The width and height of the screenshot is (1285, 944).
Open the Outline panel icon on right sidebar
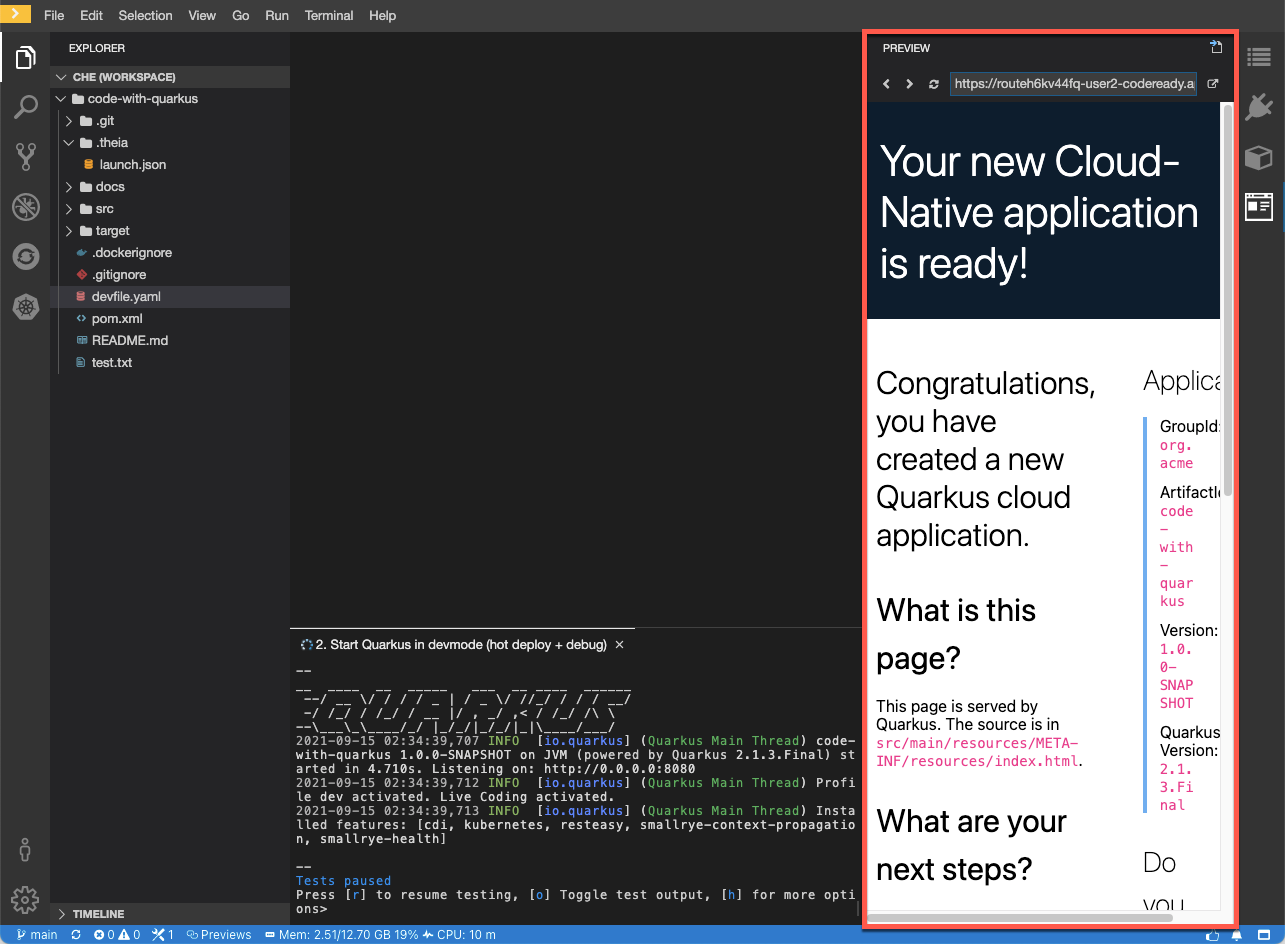[1258, 58]
